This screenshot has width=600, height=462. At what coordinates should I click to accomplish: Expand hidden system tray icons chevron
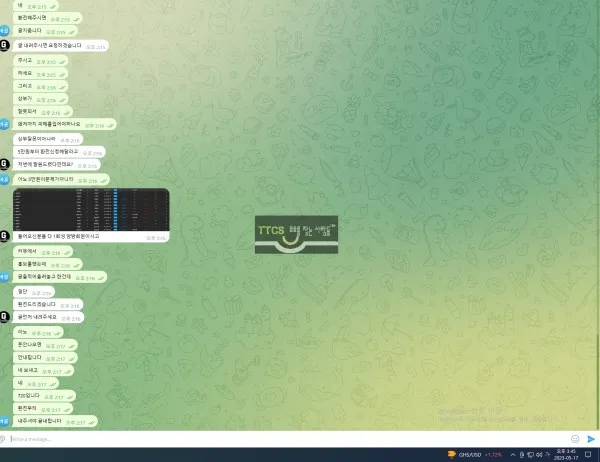click(x=513, y=455)
